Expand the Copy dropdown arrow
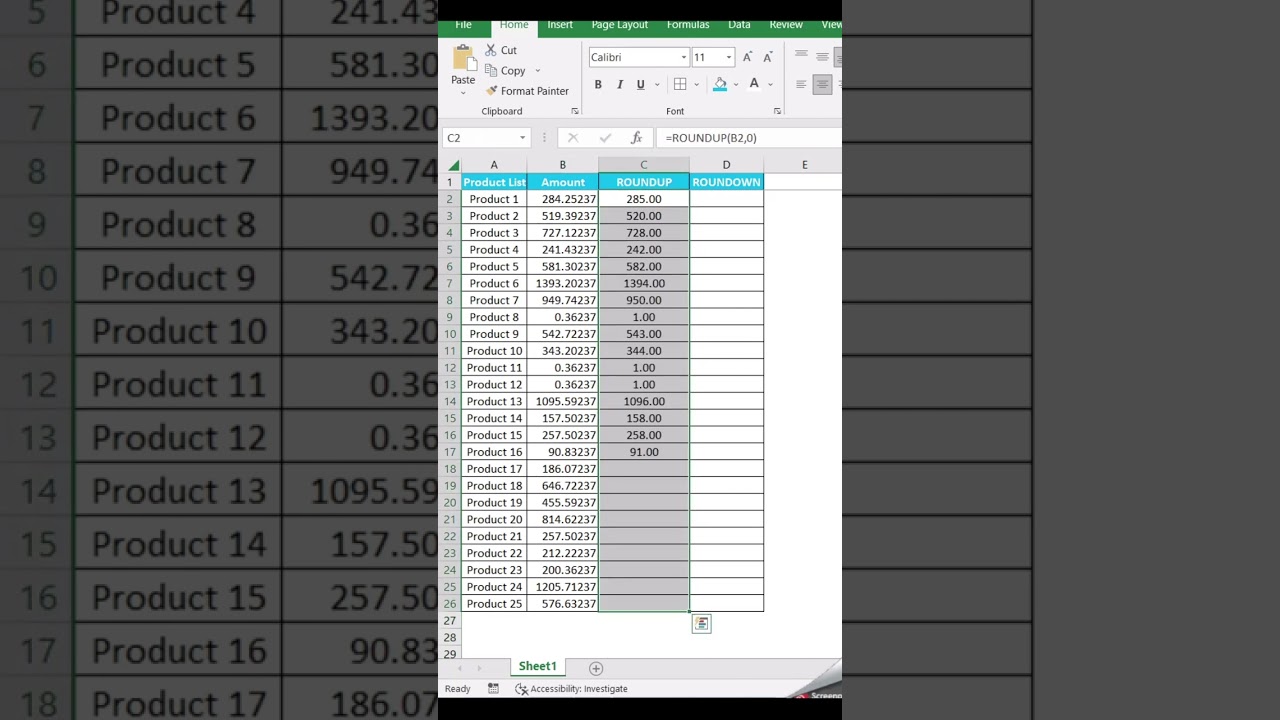This screenshot has height=720, width=1280. [537, 71]
